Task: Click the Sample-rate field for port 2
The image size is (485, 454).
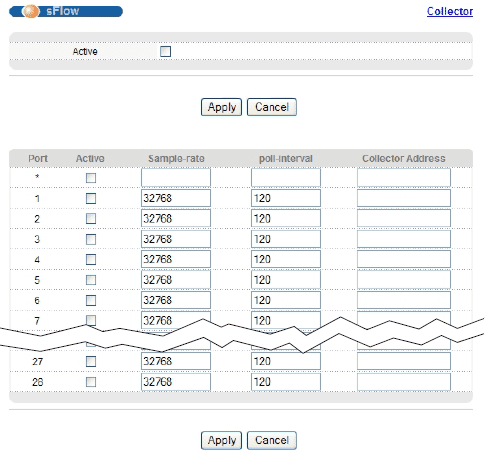Action: pos(176,219)
